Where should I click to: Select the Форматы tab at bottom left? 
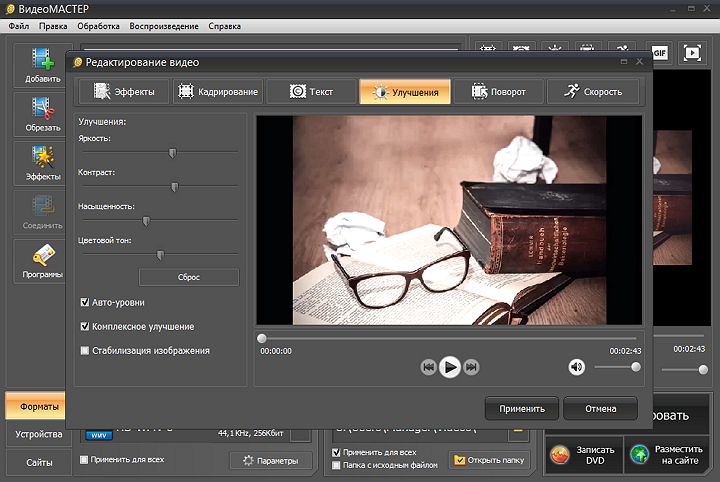tap(36, 406)
